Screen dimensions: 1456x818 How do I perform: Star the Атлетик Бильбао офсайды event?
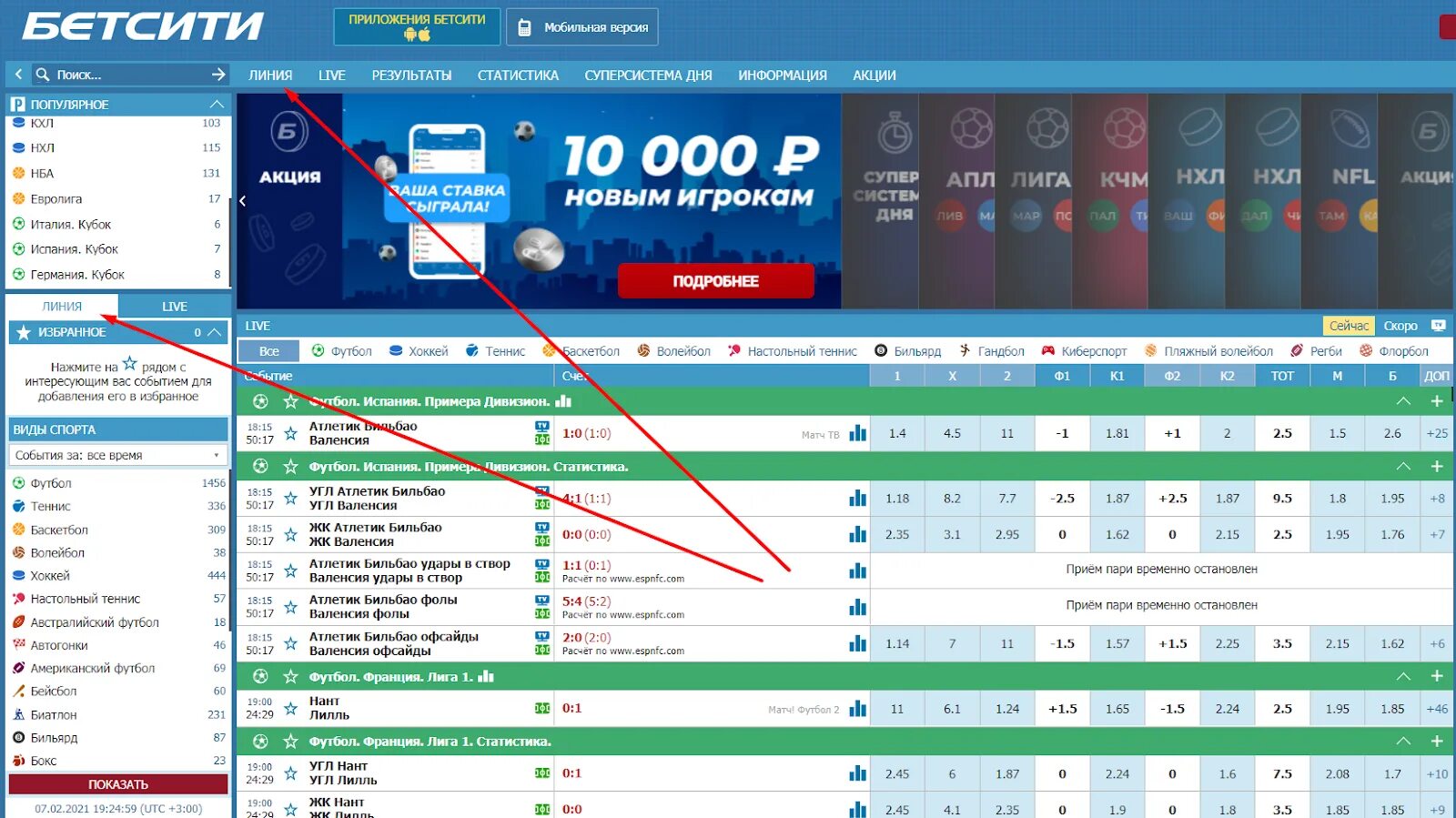point(290,643)
